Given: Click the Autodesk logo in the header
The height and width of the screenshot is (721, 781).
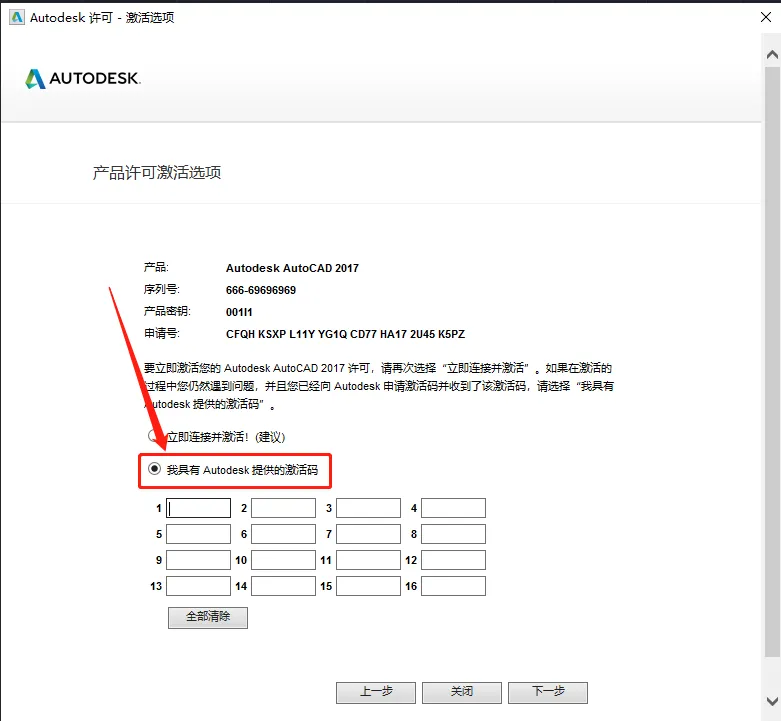Looking at the screenshot, I should coord(83,79).
